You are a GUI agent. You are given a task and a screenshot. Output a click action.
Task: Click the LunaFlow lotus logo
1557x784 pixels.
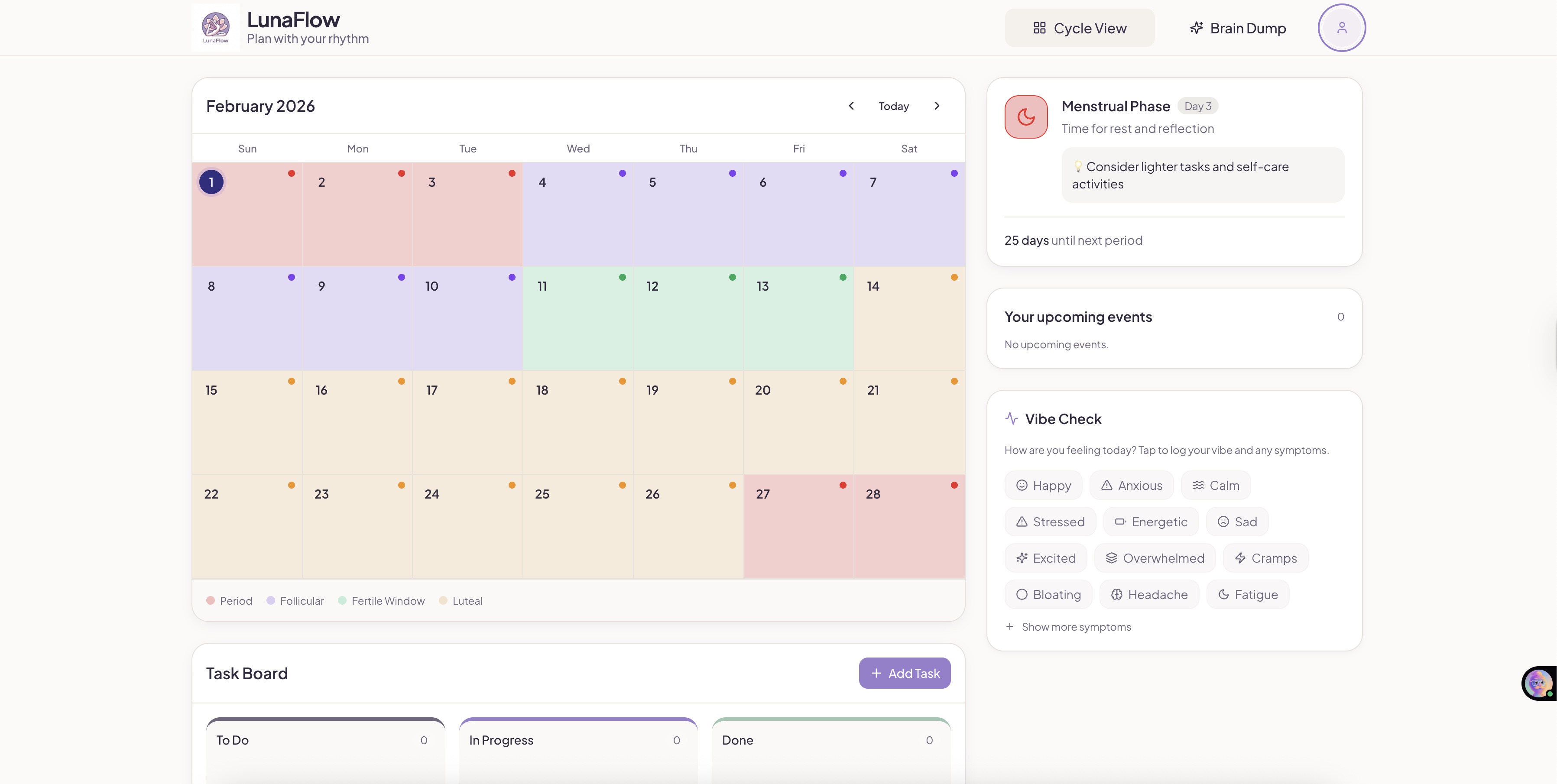point(216,27)
